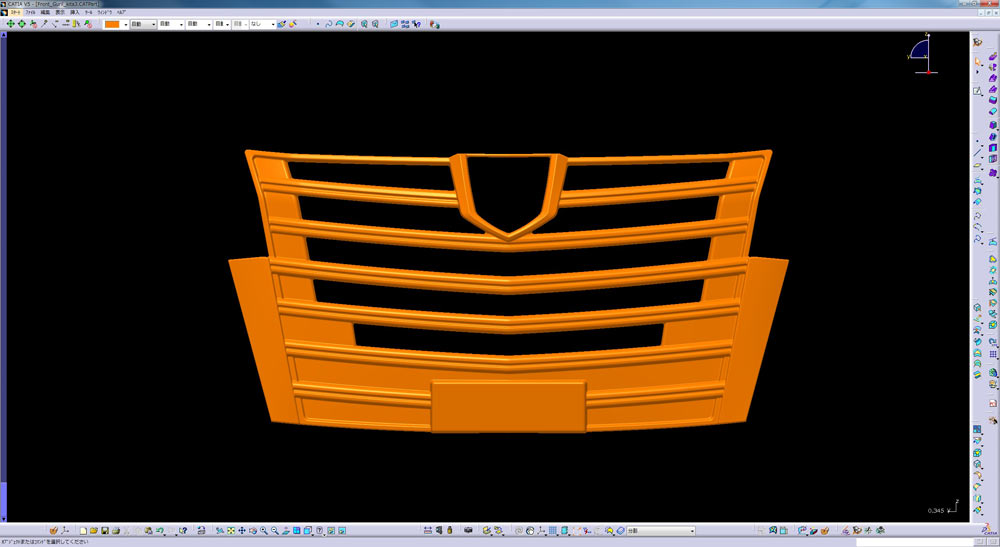This screenshot has width=1000, height=547.
Task: Open the ファイル menu
Action: 30,12
